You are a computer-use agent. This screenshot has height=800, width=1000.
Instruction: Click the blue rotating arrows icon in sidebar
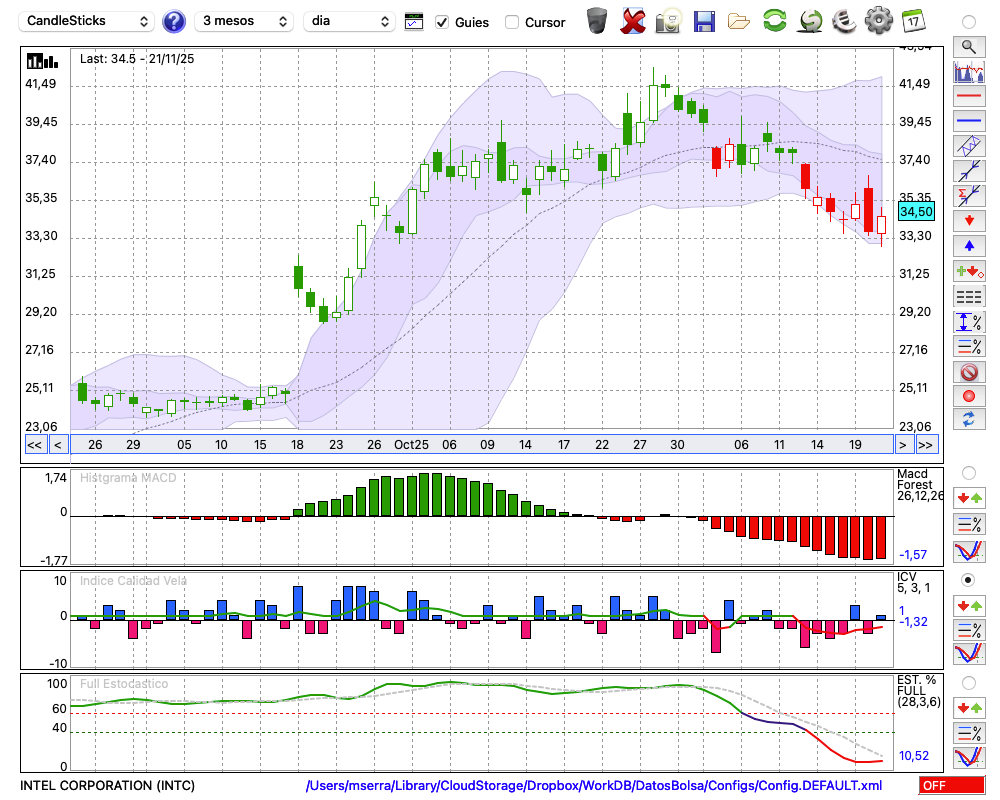(969, 420)
